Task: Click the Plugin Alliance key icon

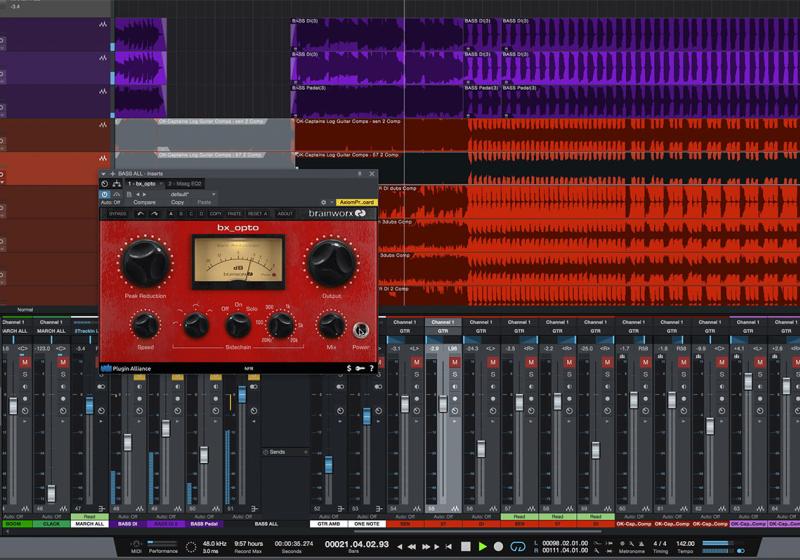Action: coord(360,368)
